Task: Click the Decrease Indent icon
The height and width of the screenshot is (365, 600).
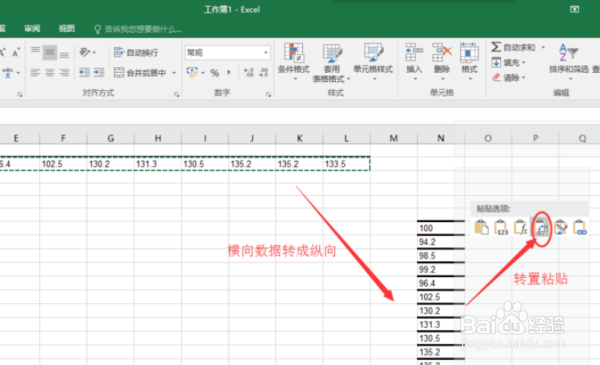Action: click(84, 72)
